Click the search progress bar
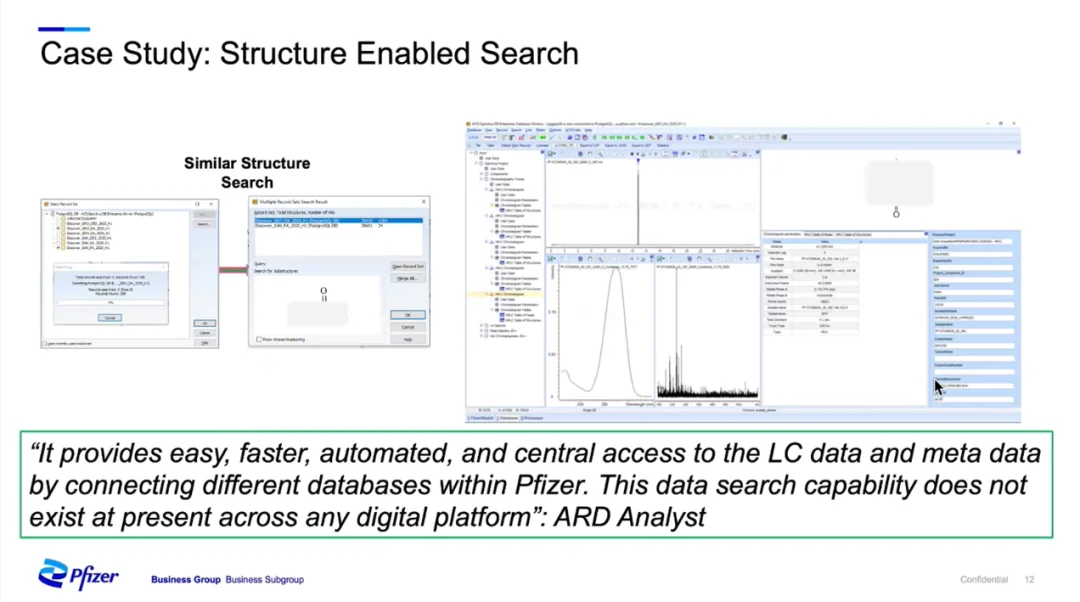 (111, 302)
